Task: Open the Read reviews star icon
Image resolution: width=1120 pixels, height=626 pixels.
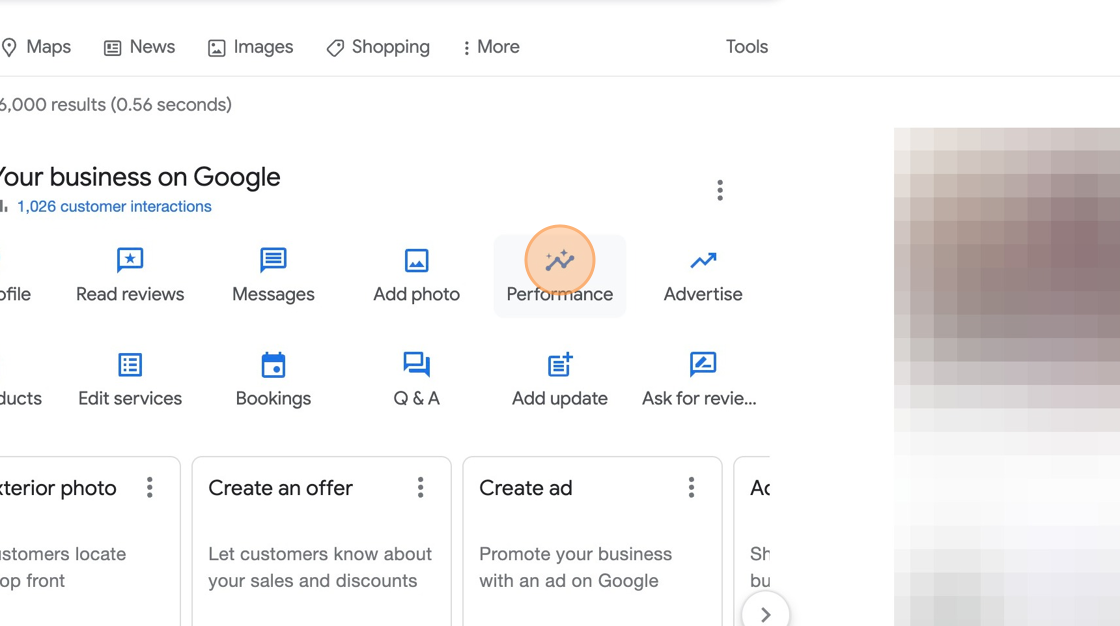Action: coord(130,260)
